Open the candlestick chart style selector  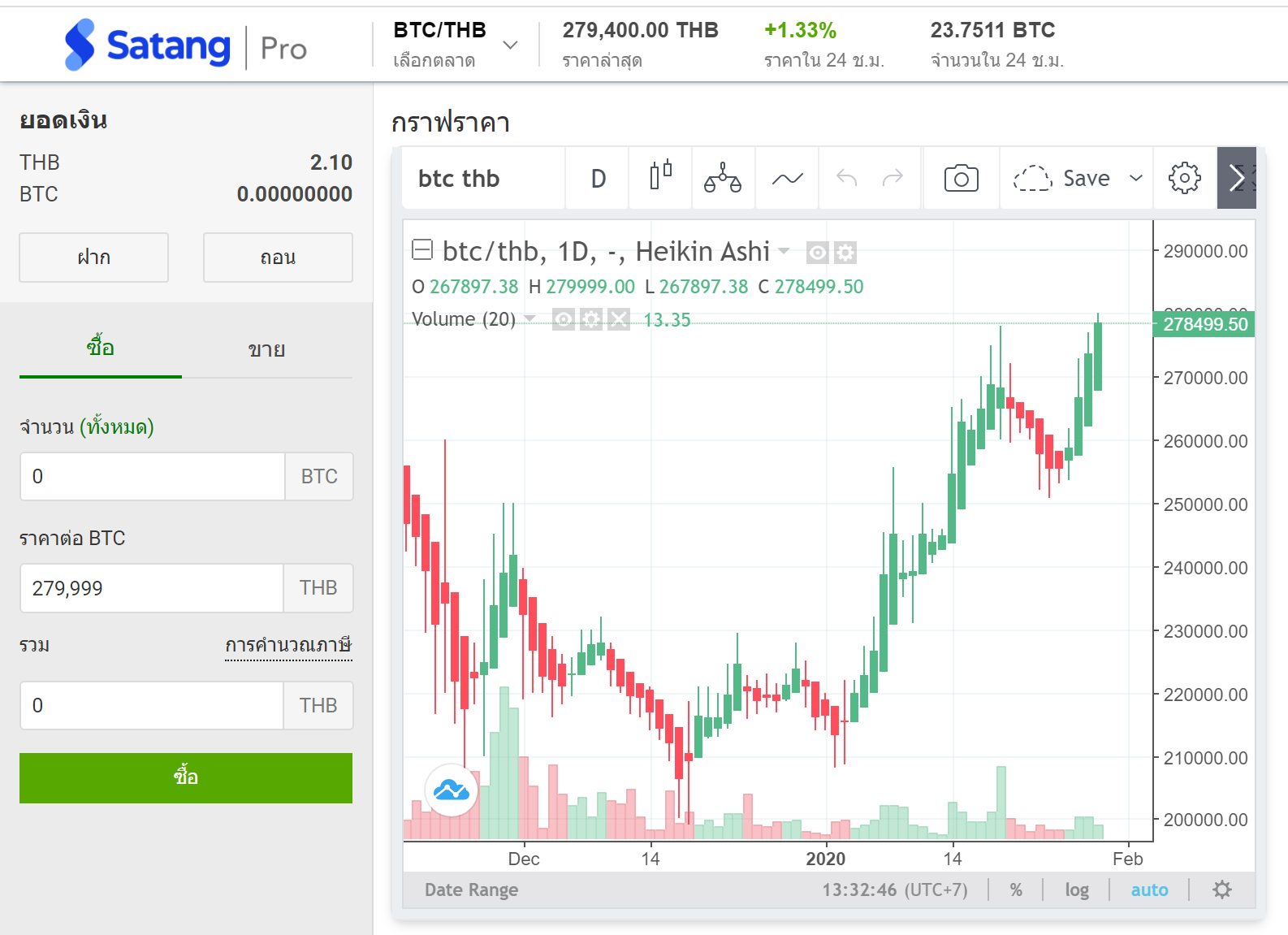(660, 177)
